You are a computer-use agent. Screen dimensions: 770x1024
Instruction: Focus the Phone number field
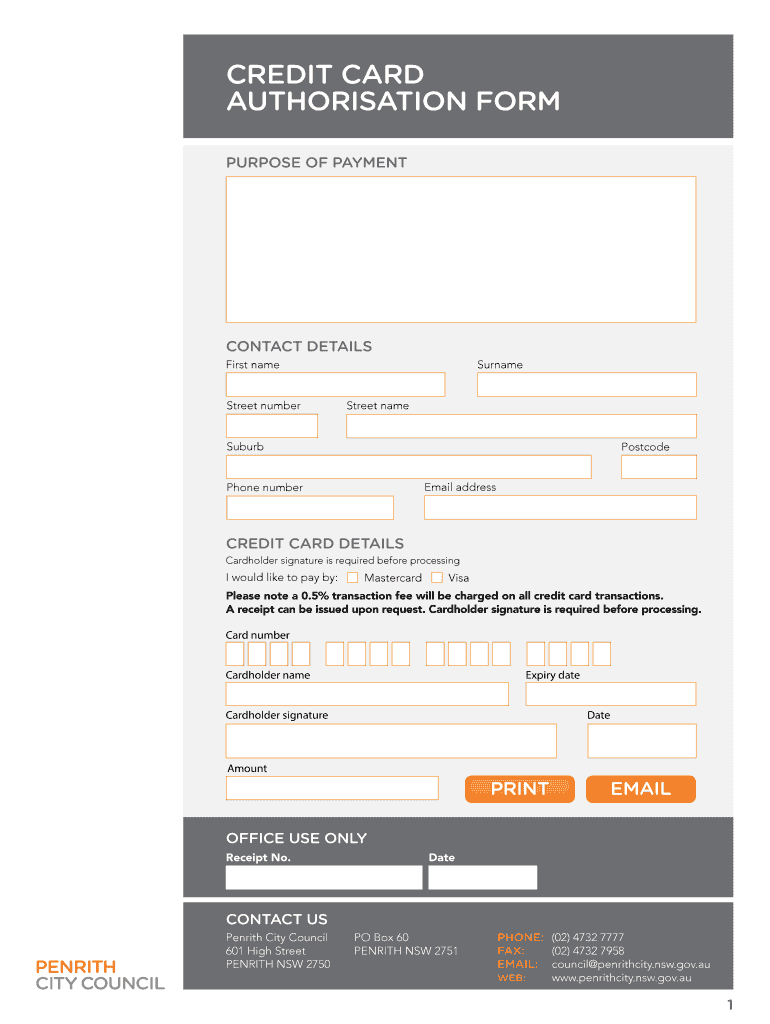pos(310,508)
